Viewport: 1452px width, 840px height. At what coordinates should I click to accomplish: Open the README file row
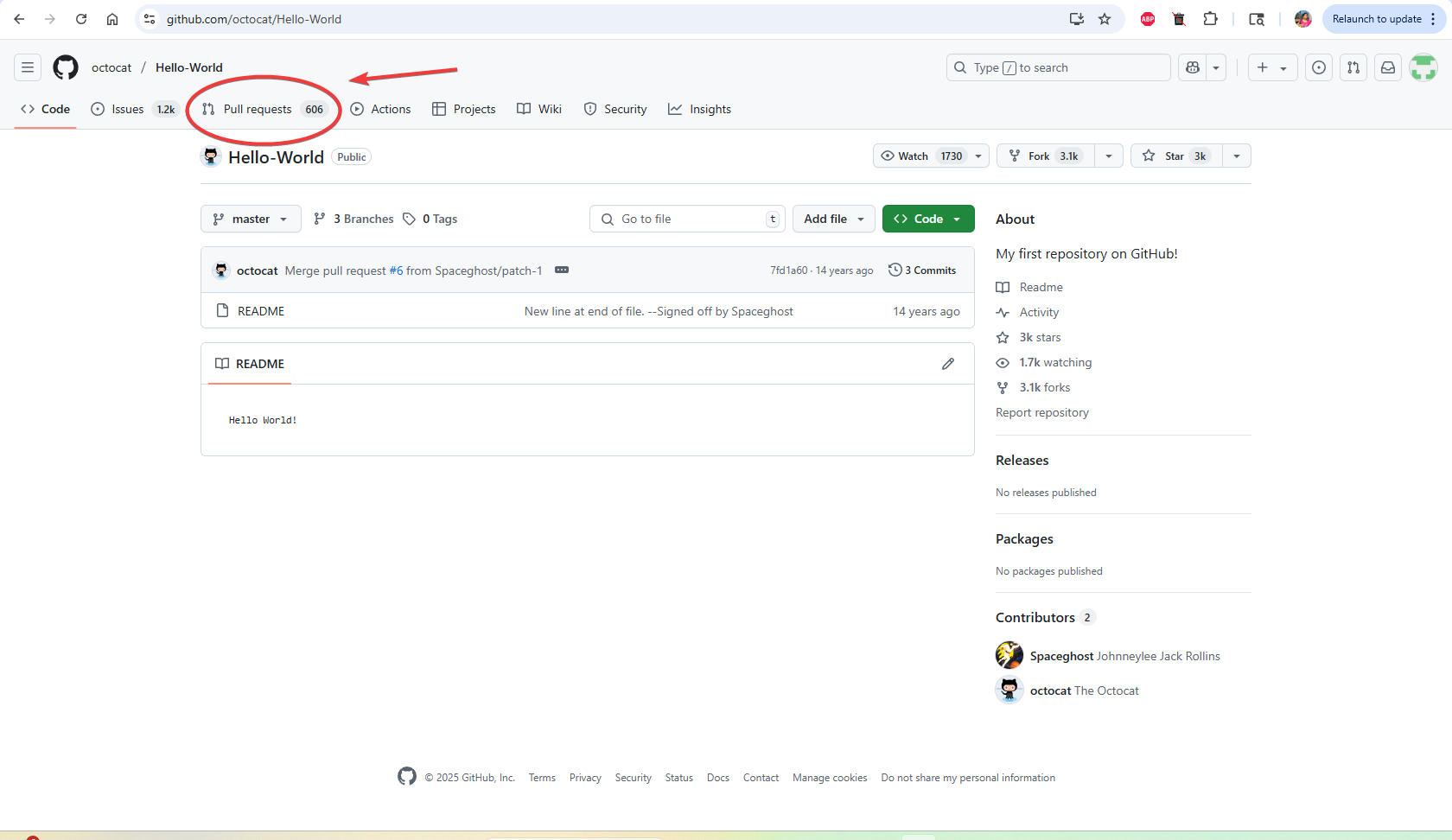(x=588, y=311)
